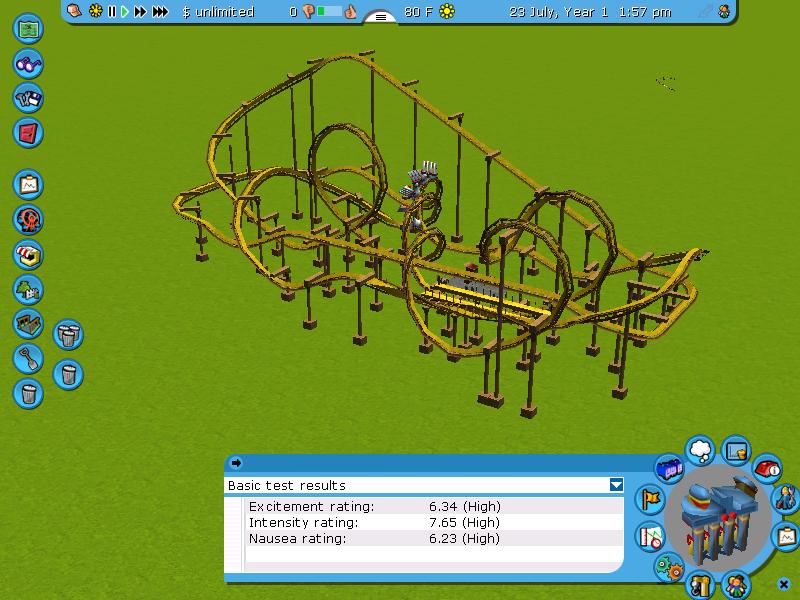Click the 80 F temperature readout

click(418, 12)
